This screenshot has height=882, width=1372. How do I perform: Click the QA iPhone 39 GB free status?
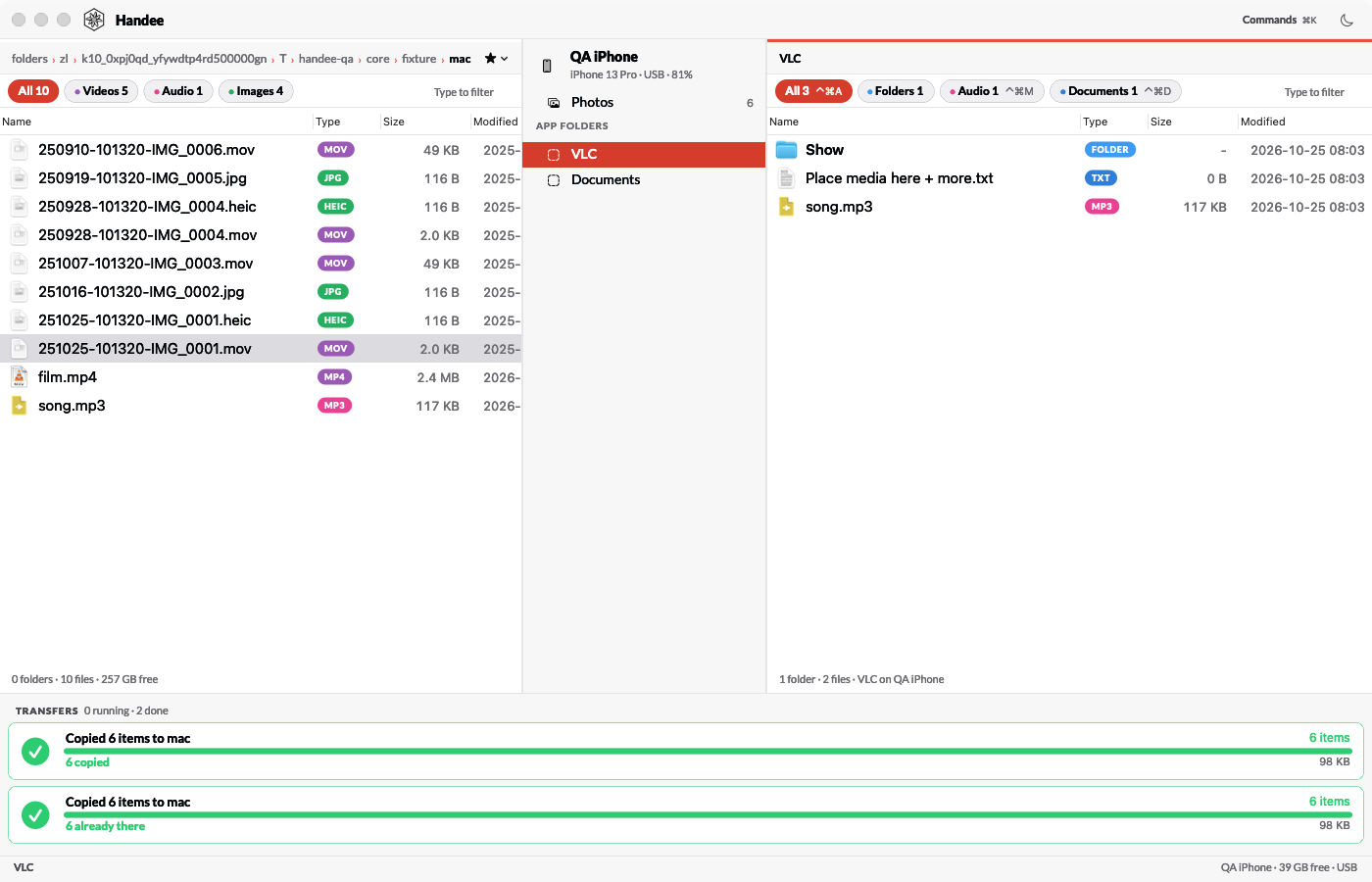tap(1289, 867)
